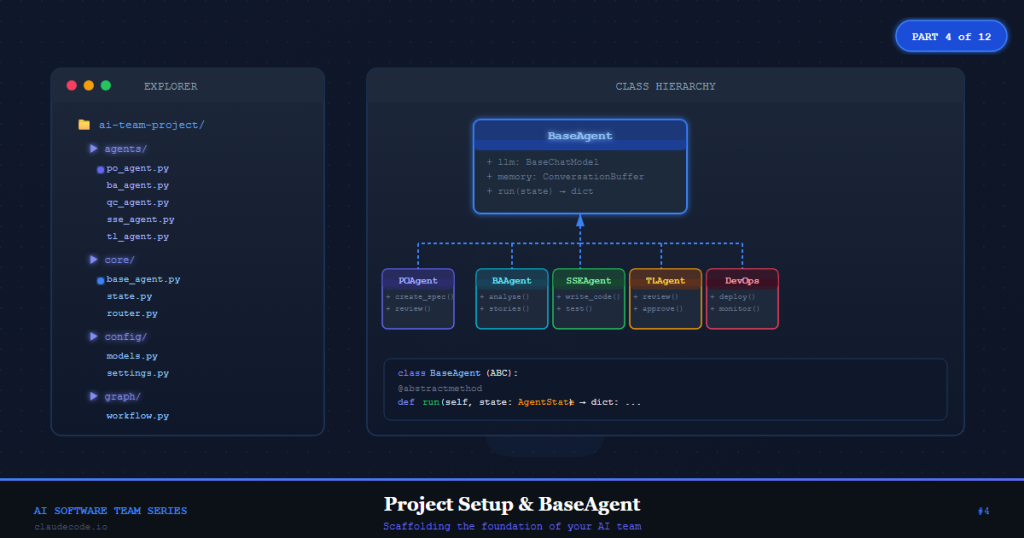Click the green window dot in Explorer

click(106, 86)
